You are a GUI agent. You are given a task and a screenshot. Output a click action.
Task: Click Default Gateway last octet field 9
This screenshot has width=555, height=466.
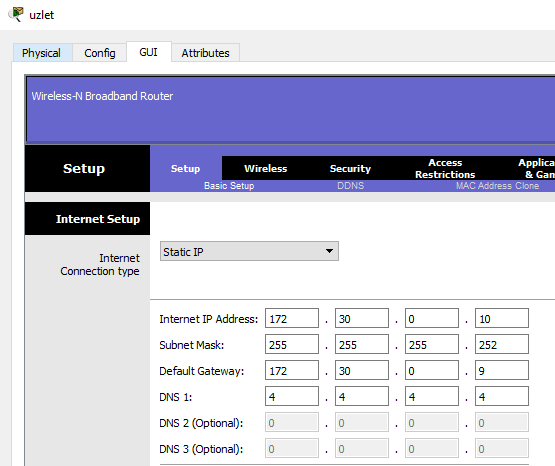pyautogui.click(x=502, y=370)
